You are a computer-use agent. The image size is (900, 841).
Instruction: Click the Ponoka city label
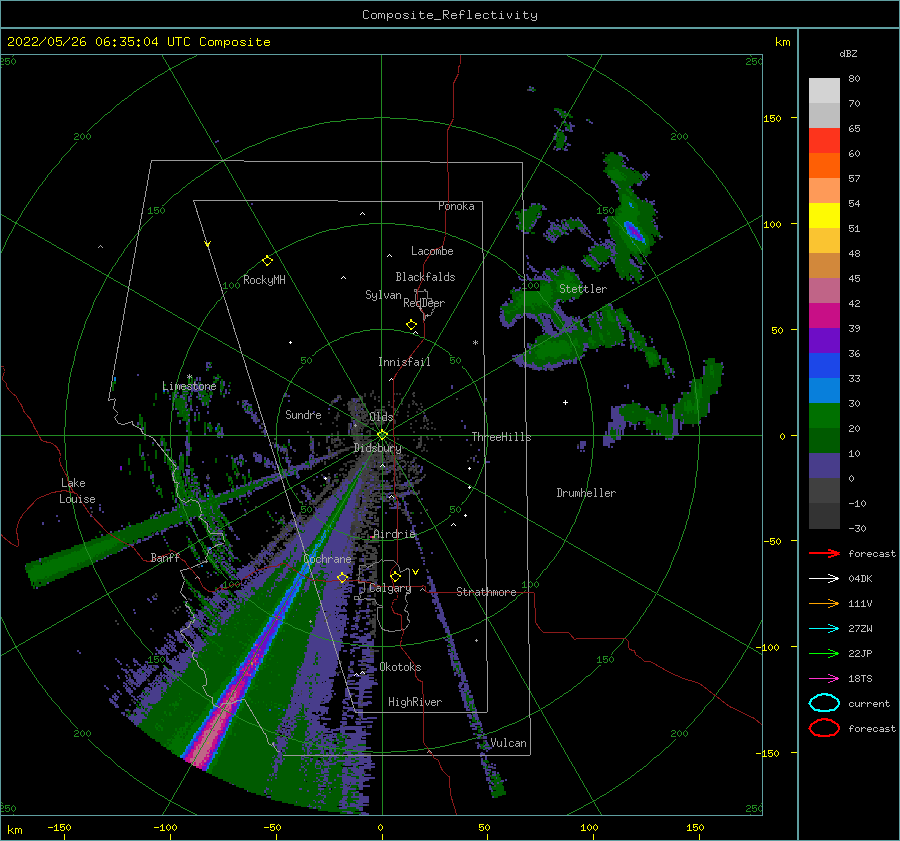pos(456,206)
